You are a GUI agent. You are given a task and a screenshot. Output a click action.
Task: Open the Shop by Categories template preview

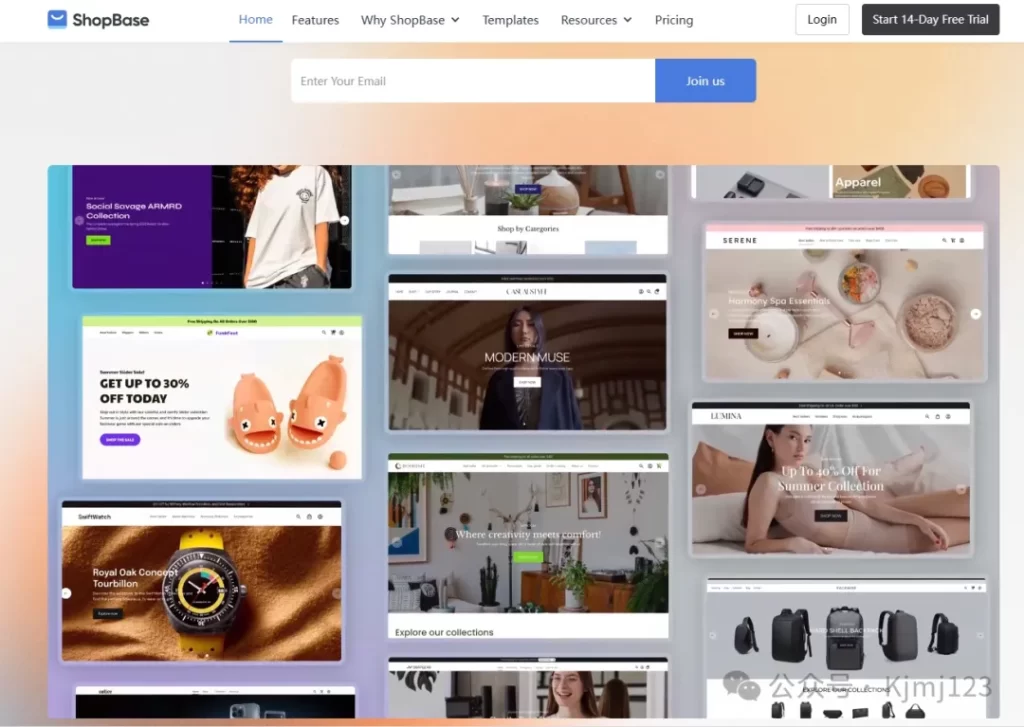[528, 209]
